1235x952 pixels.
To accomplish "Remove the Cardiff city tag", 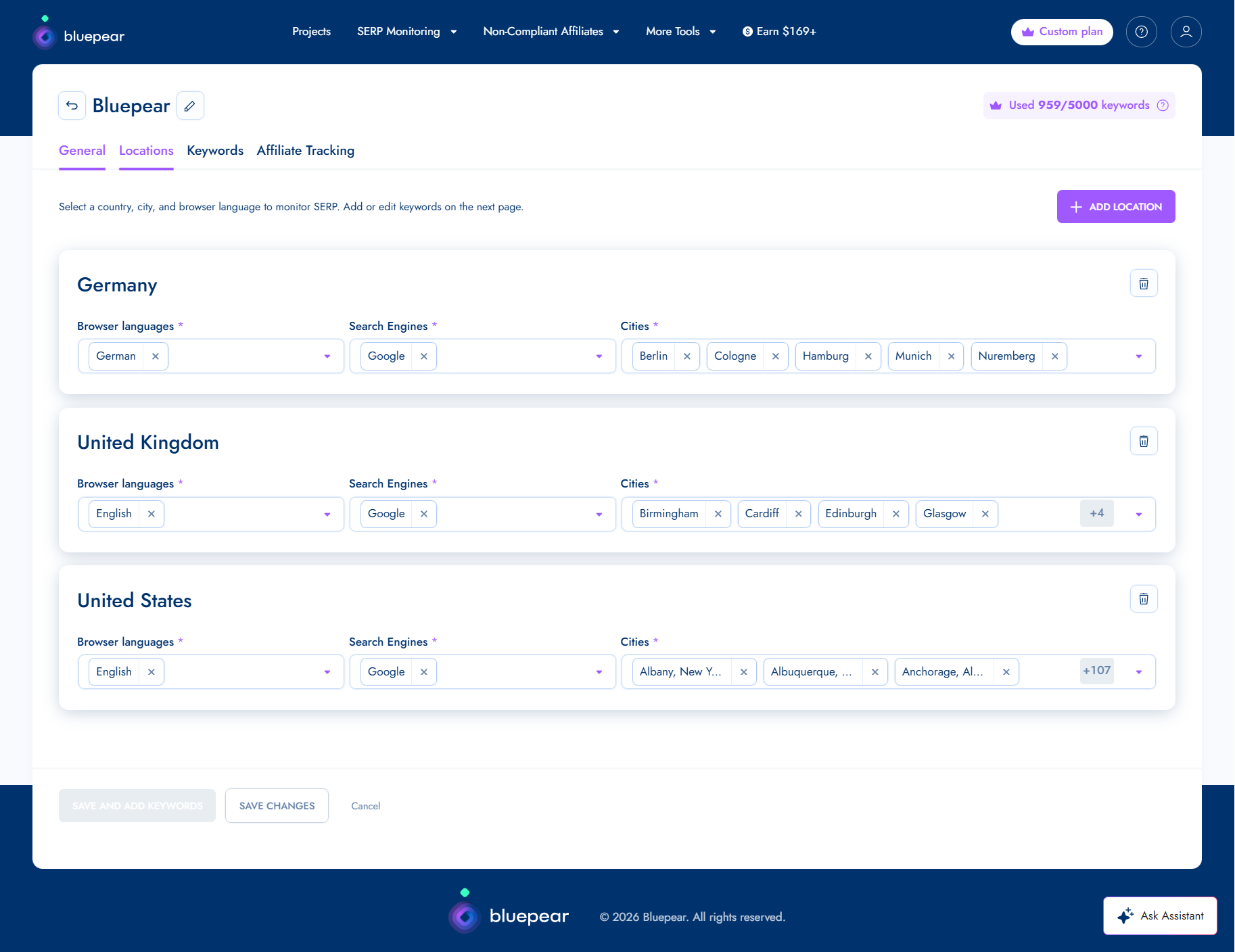I will point(799,514).
